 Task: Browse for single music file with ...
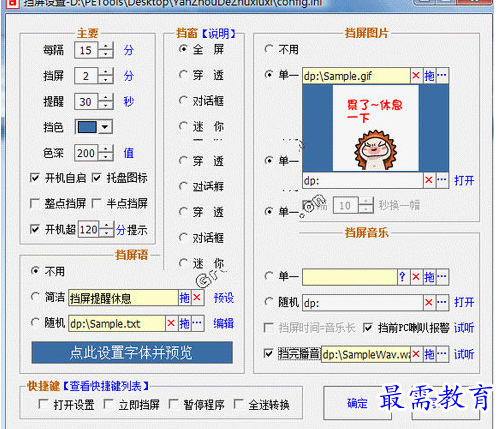pos(442,277)
